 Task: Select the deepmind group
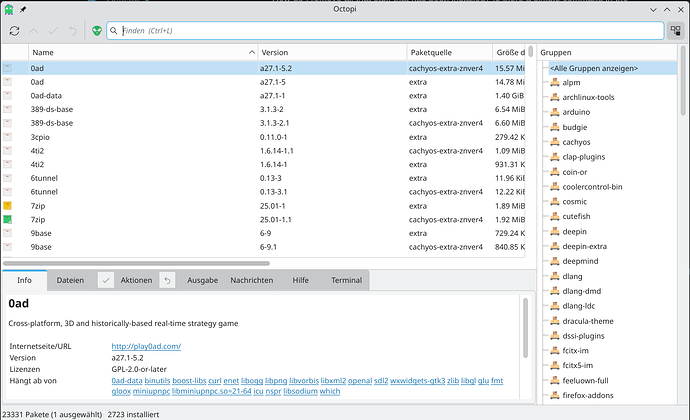click(580, 261)
